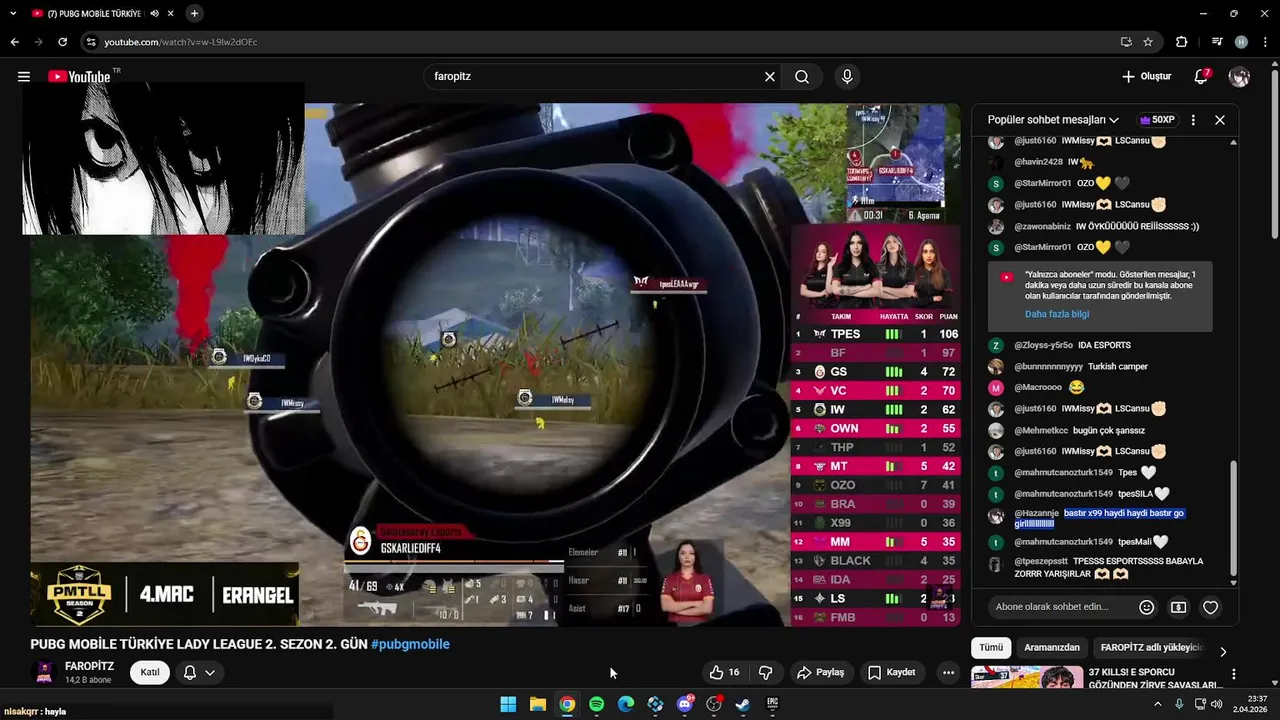This screenshot has height=720, width=1280.
Task: Close the PUBG MOBILE TÜRKİYE tab
Action: point(172,14)
